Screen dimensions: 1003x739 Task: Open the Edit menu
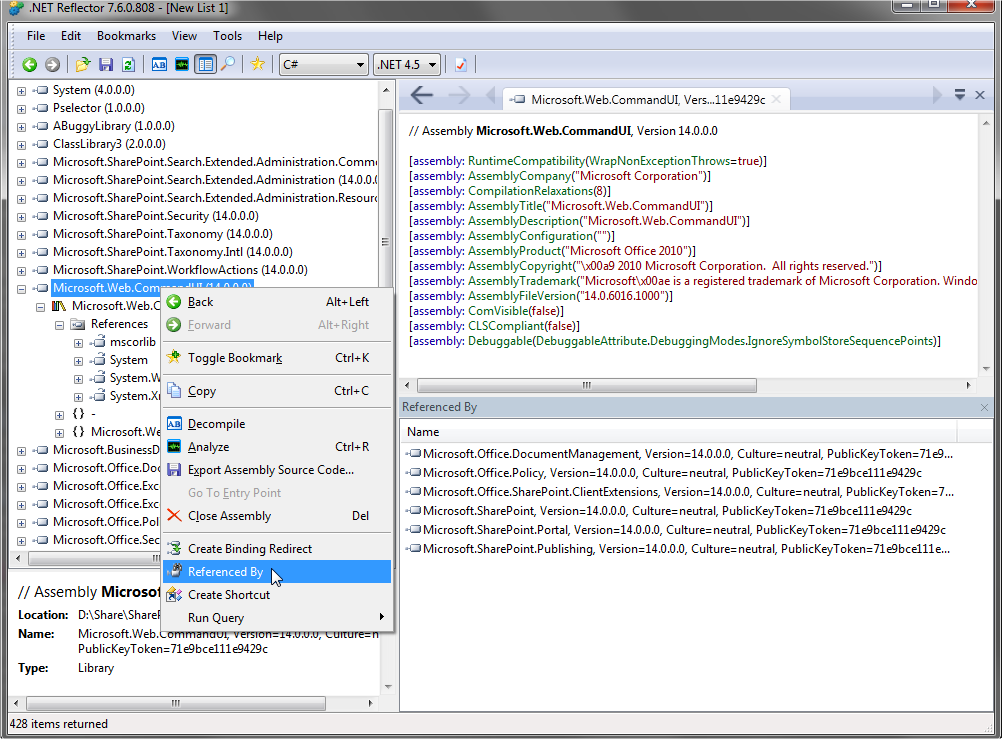pos(71,36)
